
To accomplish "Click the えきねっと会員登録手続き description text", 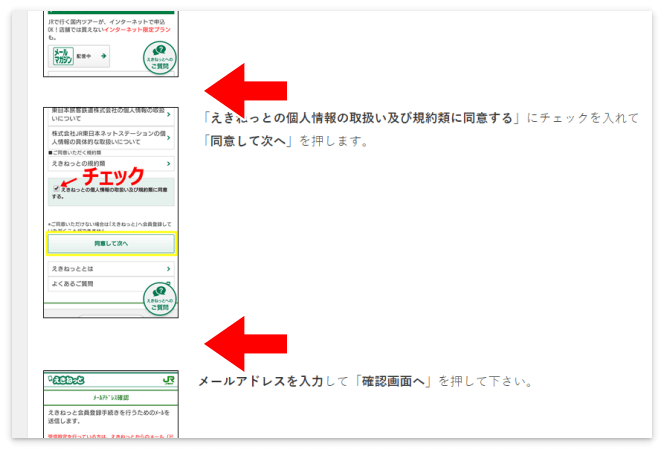I will (x=109, y=416).
